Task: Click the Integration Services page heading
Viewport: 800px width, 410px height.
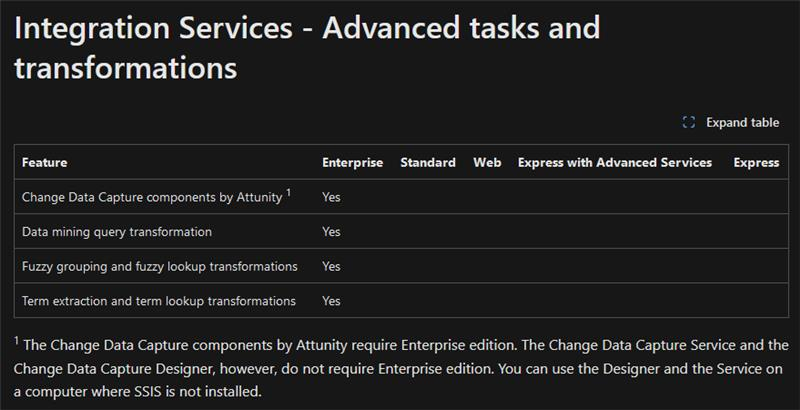Action: 307,46
